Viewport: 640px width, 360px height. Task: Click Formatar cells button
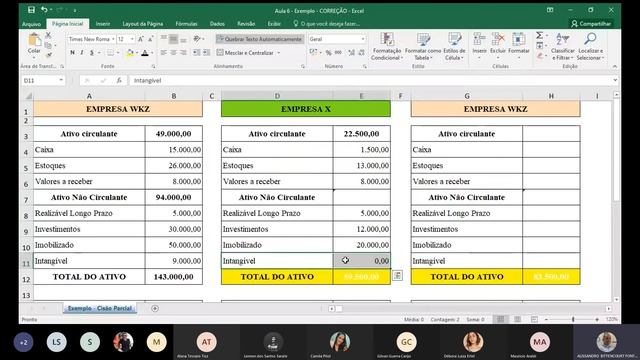(519, 46)
